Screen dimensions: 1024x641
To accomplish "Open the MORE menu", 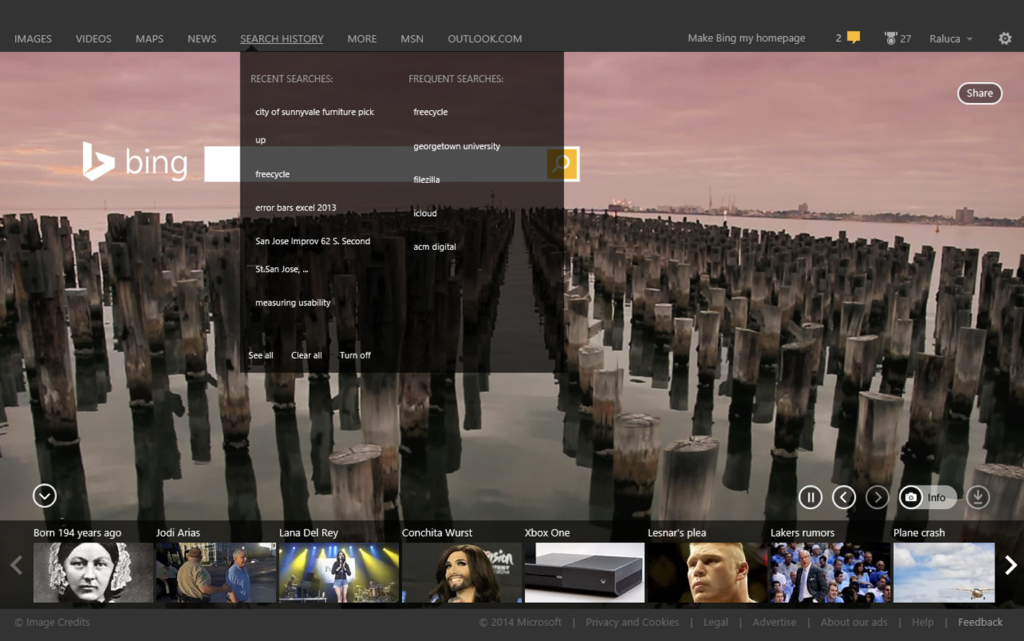I will pyautogui.click(x=362, y=39).
